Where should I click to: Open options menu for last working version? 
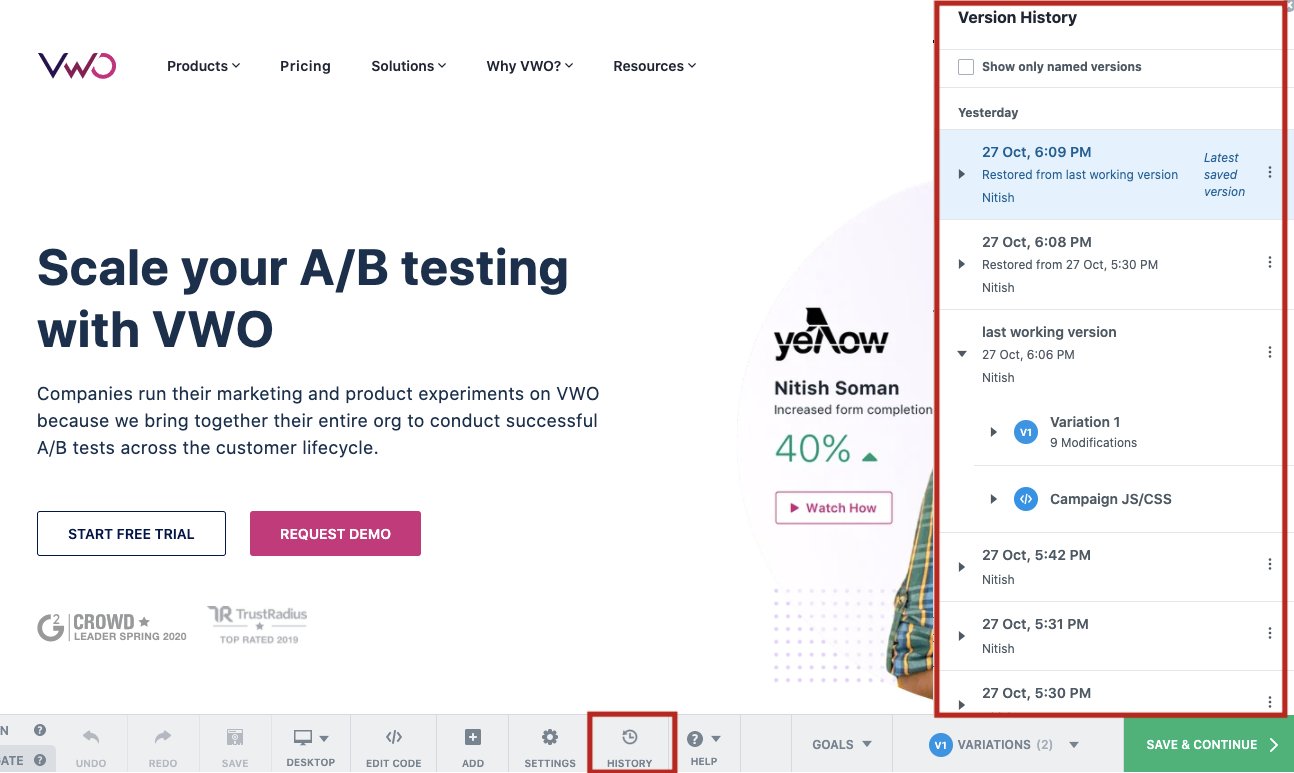[1270, 352]
